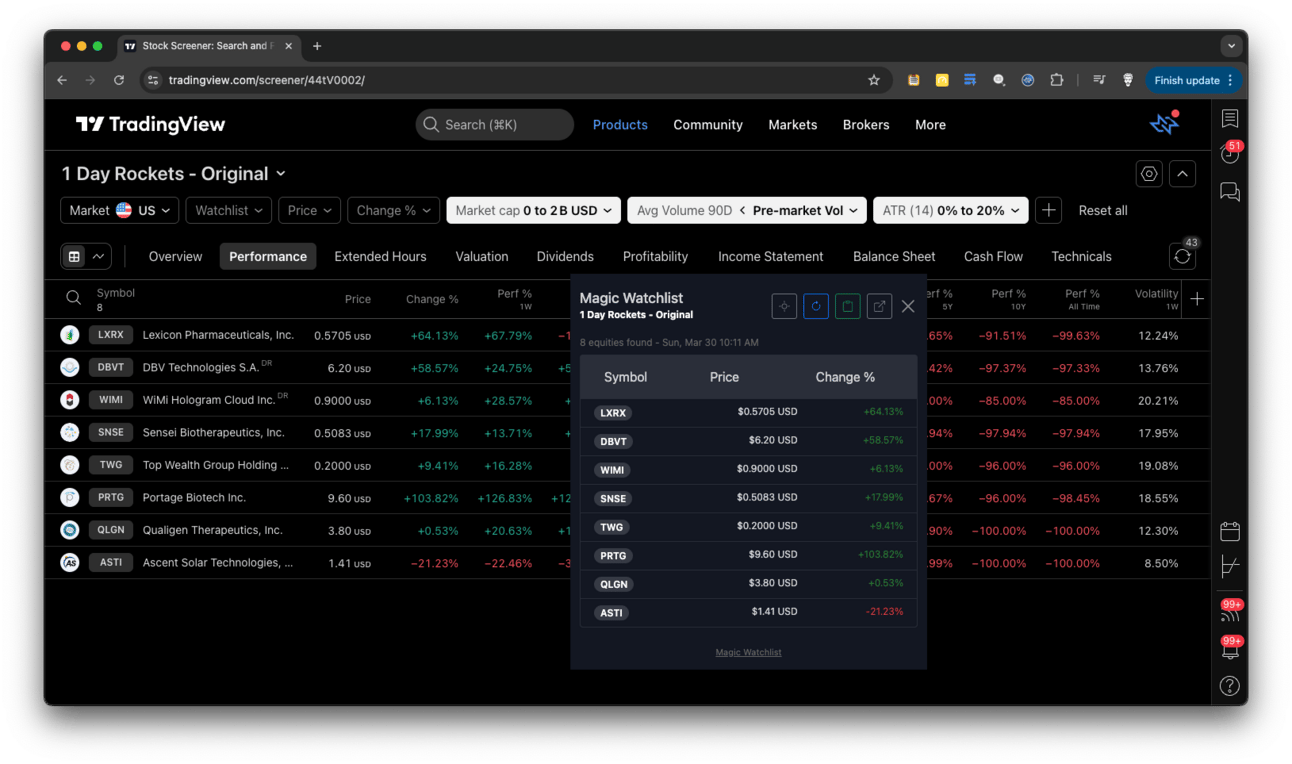This screenshot has width=1292, height=764.
Task: Open the notifications bell icon in right sidebar
Action: (x=1230, y=648)
